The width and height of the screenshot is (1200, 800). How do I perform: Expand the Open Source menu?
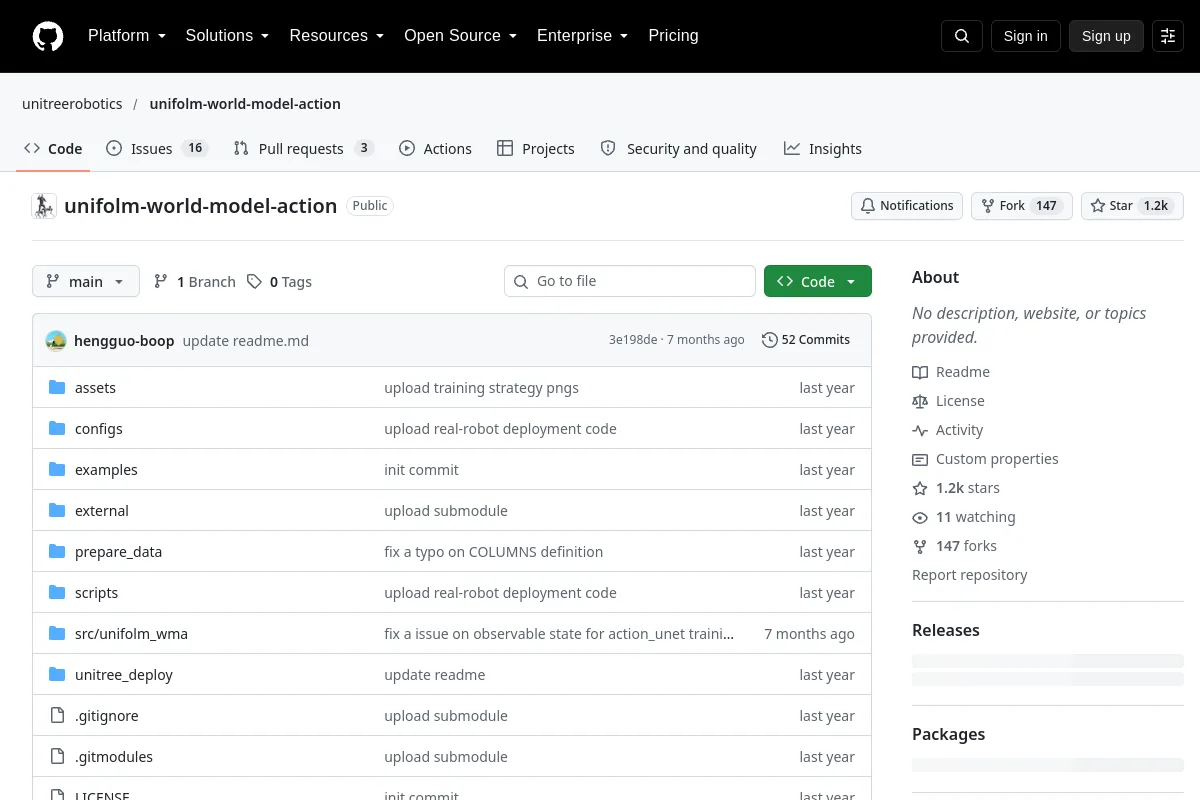click(x=460, y=36)
